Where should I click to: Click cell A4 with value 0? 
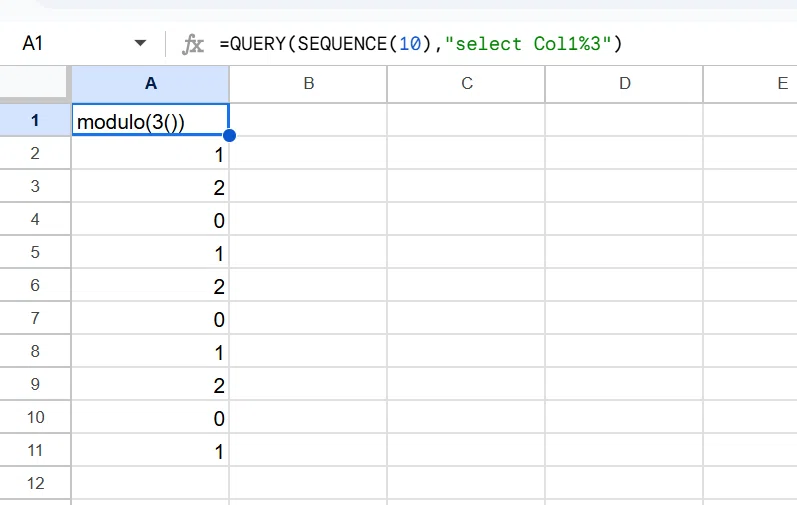[x=150, y=219]
